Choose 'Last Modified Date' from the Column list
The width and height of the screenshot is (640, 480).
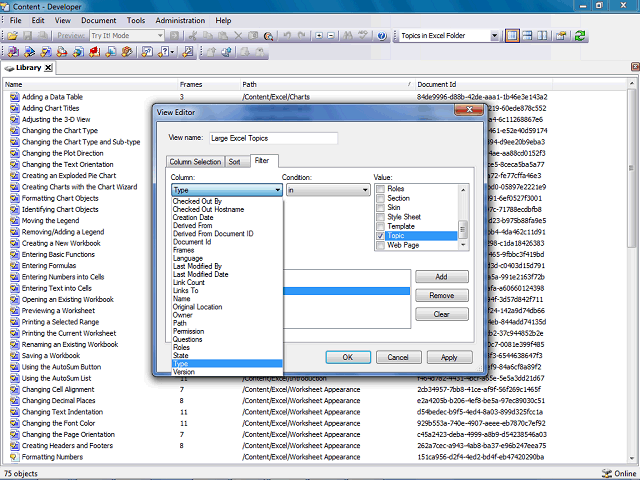click(x=227, y=275)
